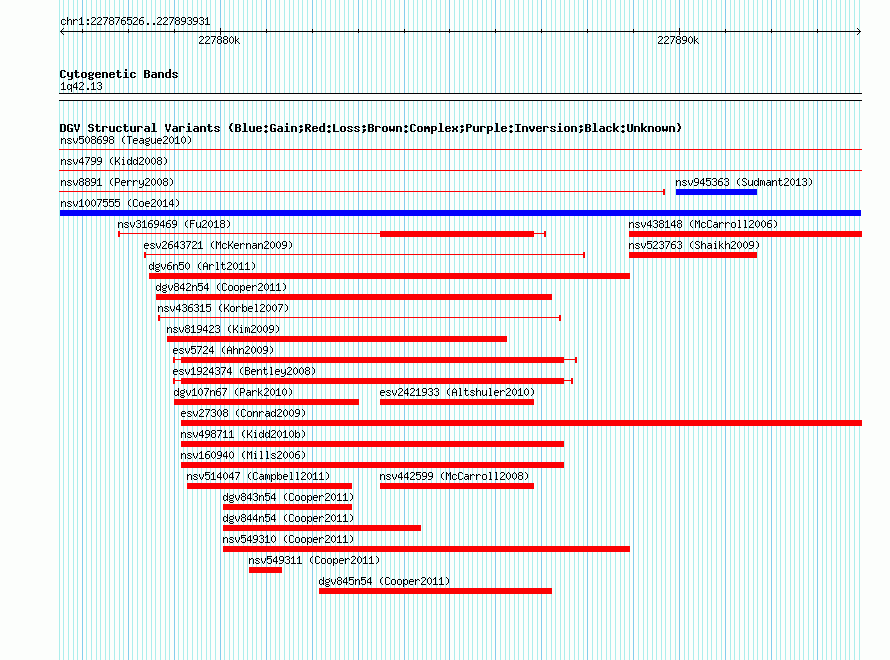890x660 pixels.
Task: Click the Cytogenetic Bands track title
Action: pyautogui.click(x=119, y=74)
